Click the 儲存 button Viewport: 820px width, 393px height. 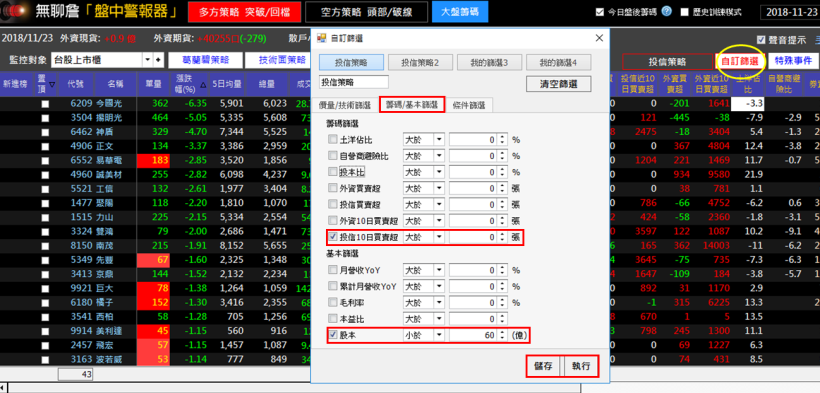coord(544,366)
